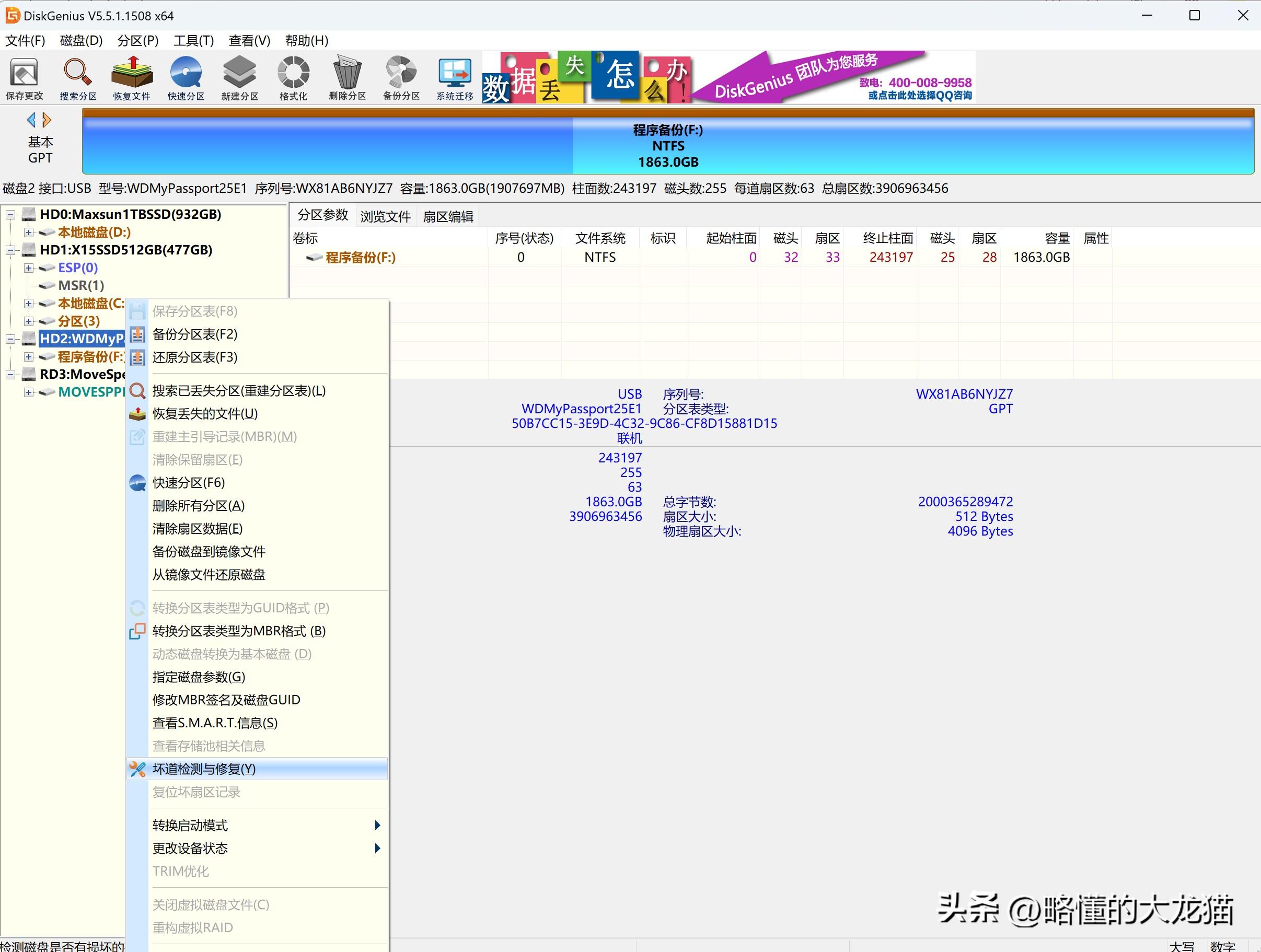Open the 分区(P) menu
Screen dimensions: 1261x952
(x=137, y=40)
